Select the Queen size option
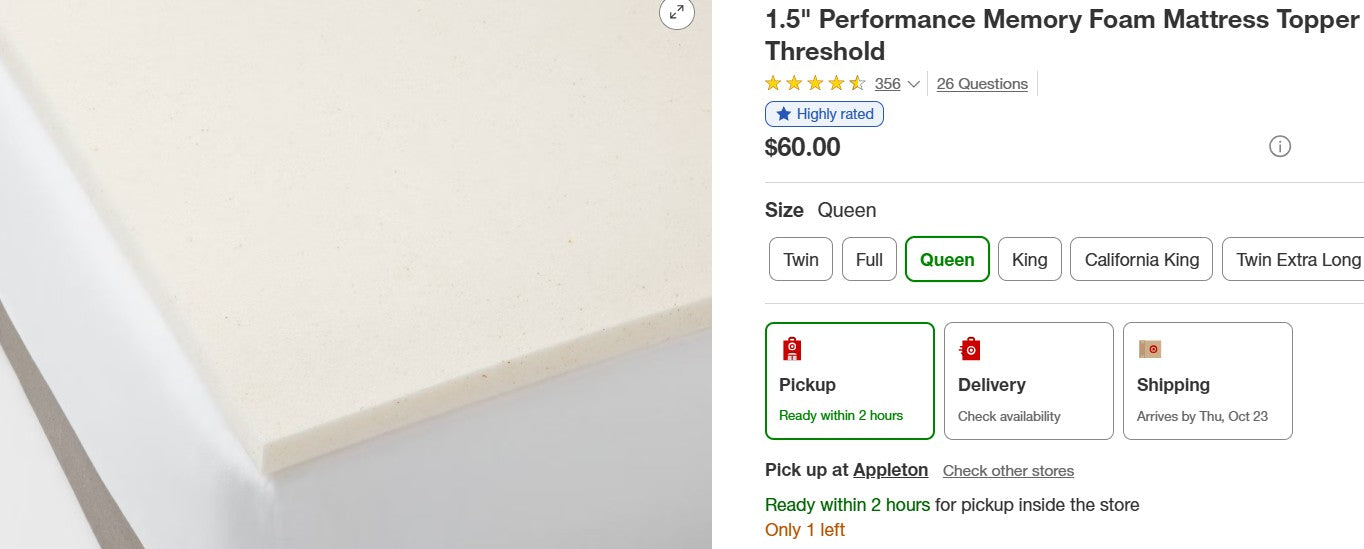1364x549 pixels. pyautogui.click(x=947, y=260)
